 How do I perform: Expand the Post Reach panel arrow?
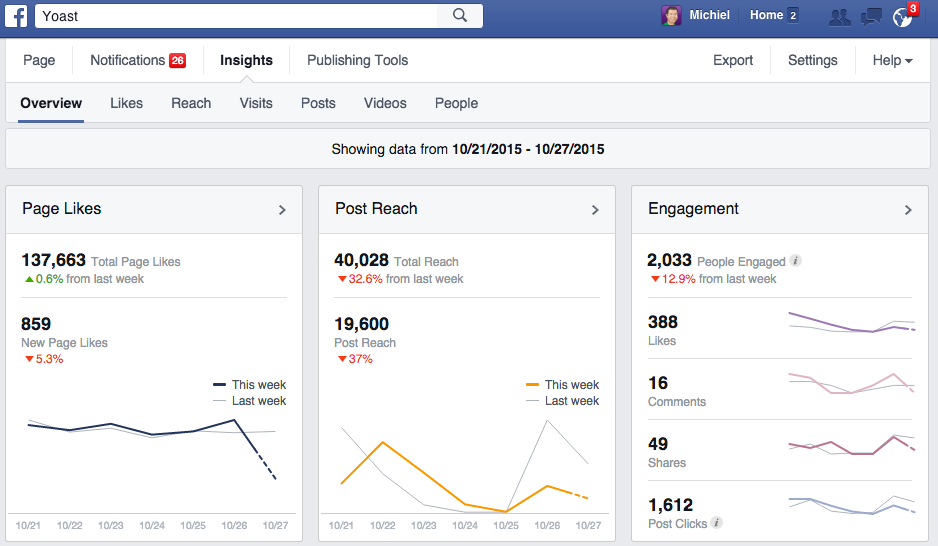point(595,210)
